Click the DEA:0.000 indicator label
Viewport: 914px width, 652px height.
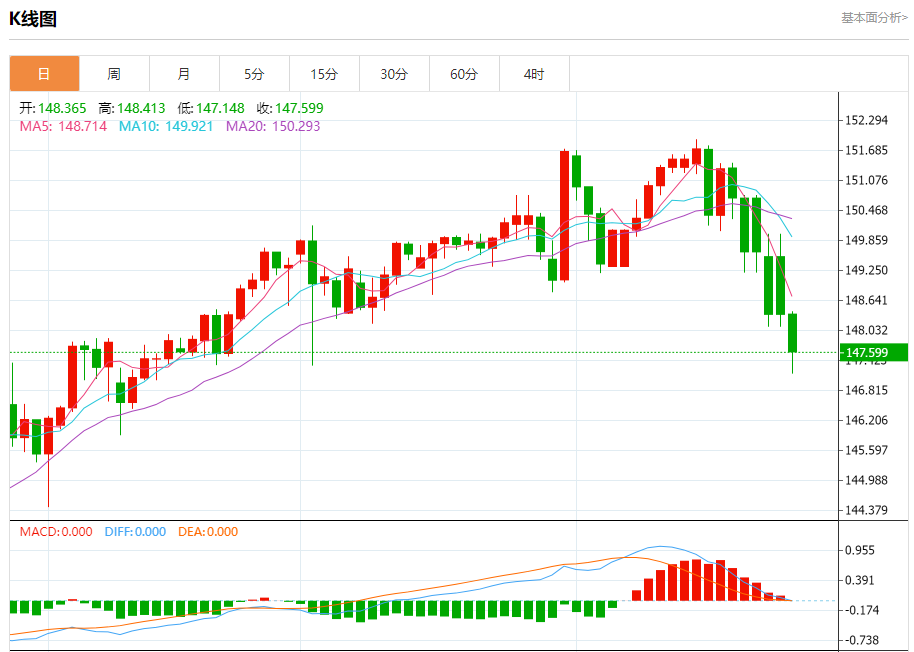[x=208, y=532]
